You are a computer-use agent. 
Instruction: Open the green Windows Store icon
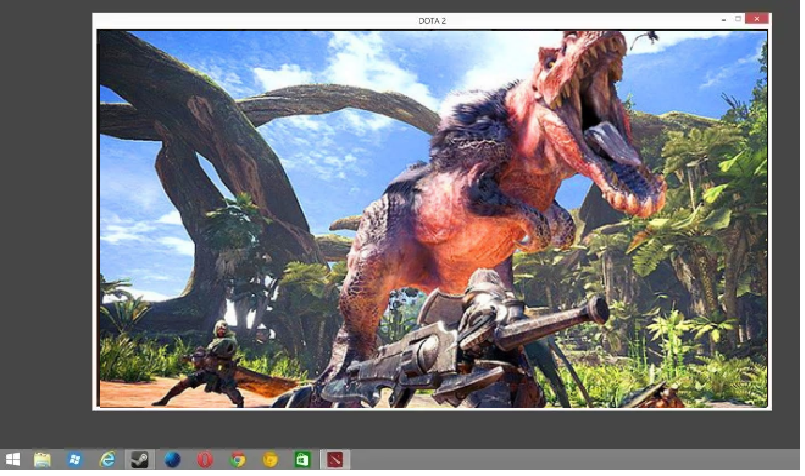coord(302,460)
